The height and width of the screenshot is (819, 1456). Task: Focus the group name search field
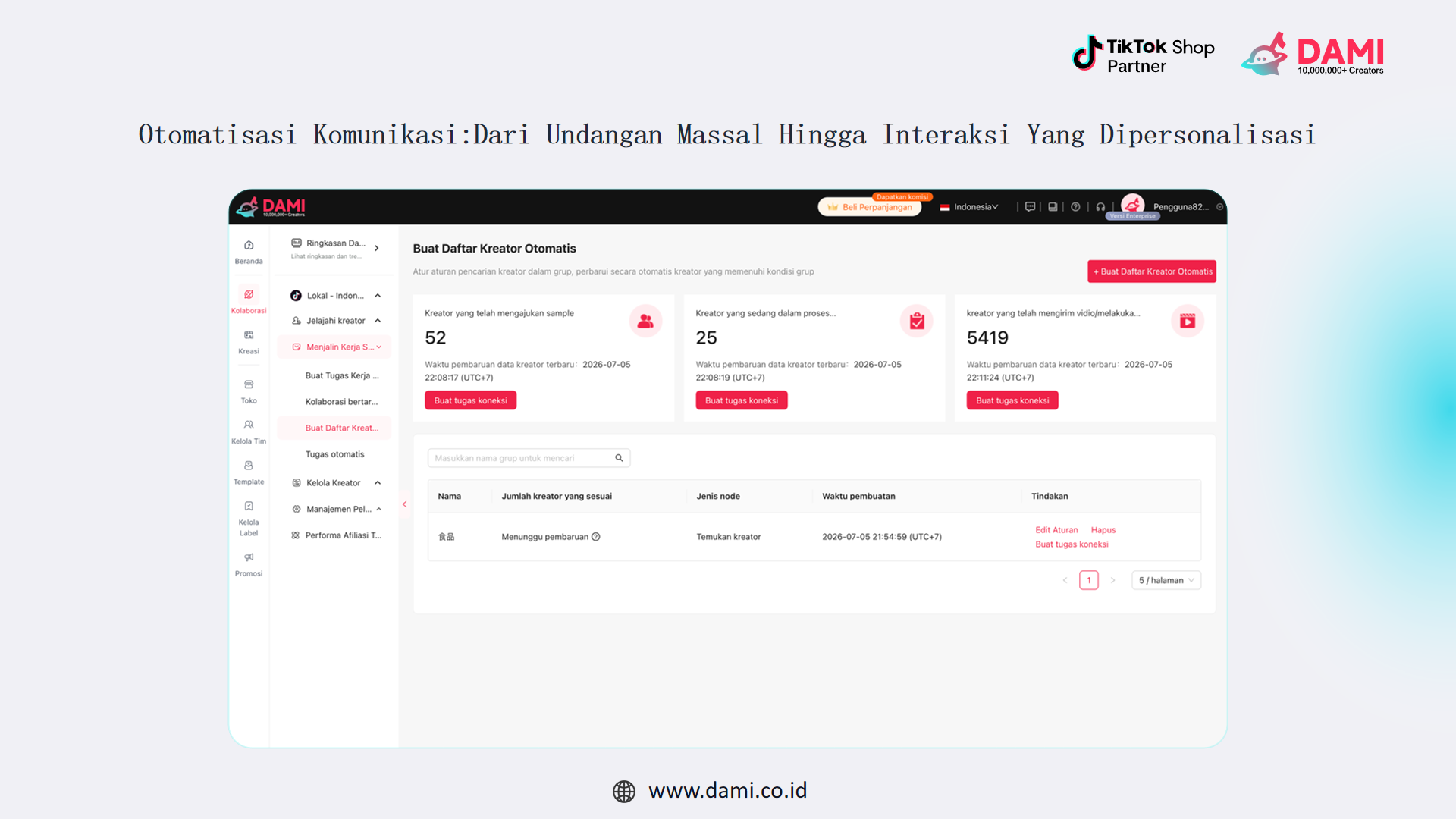(529, 458)
